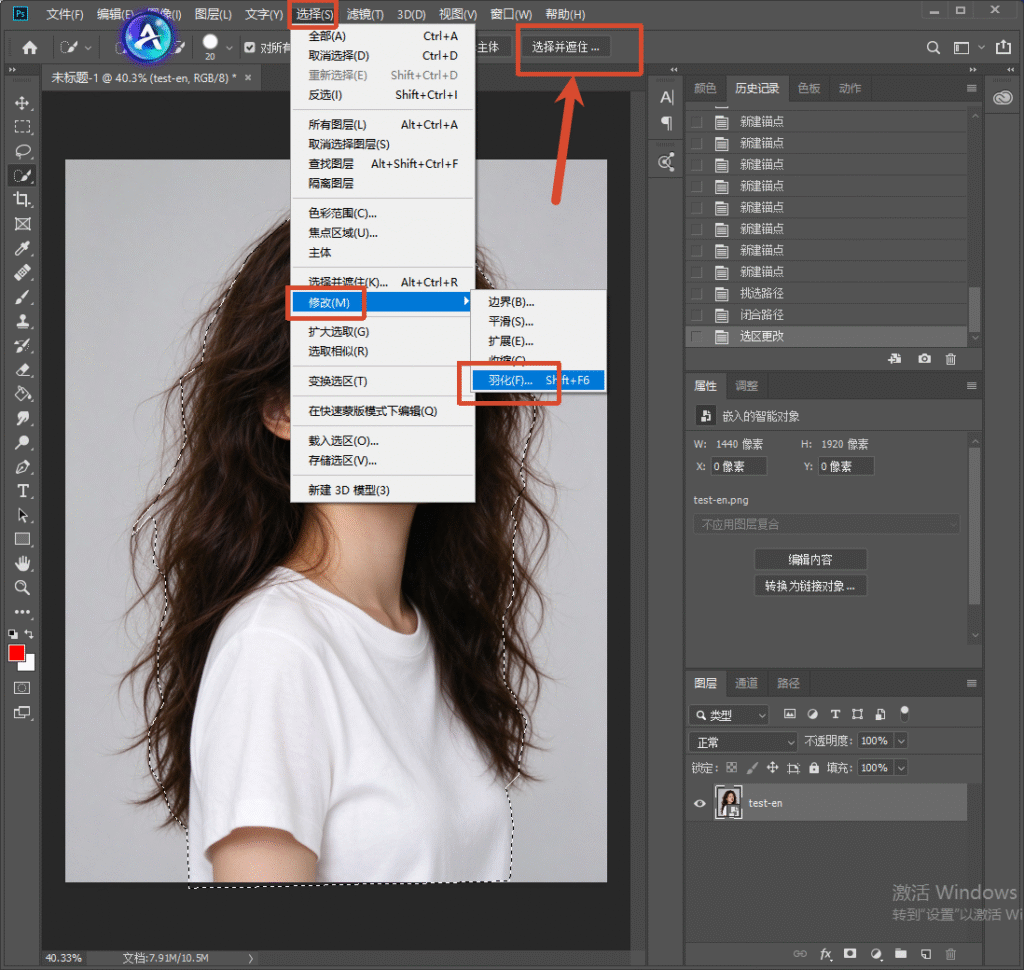Select the Horizontal Type tool
Image resolution: width=1024 pixels, height=970 pixels.
22,491
